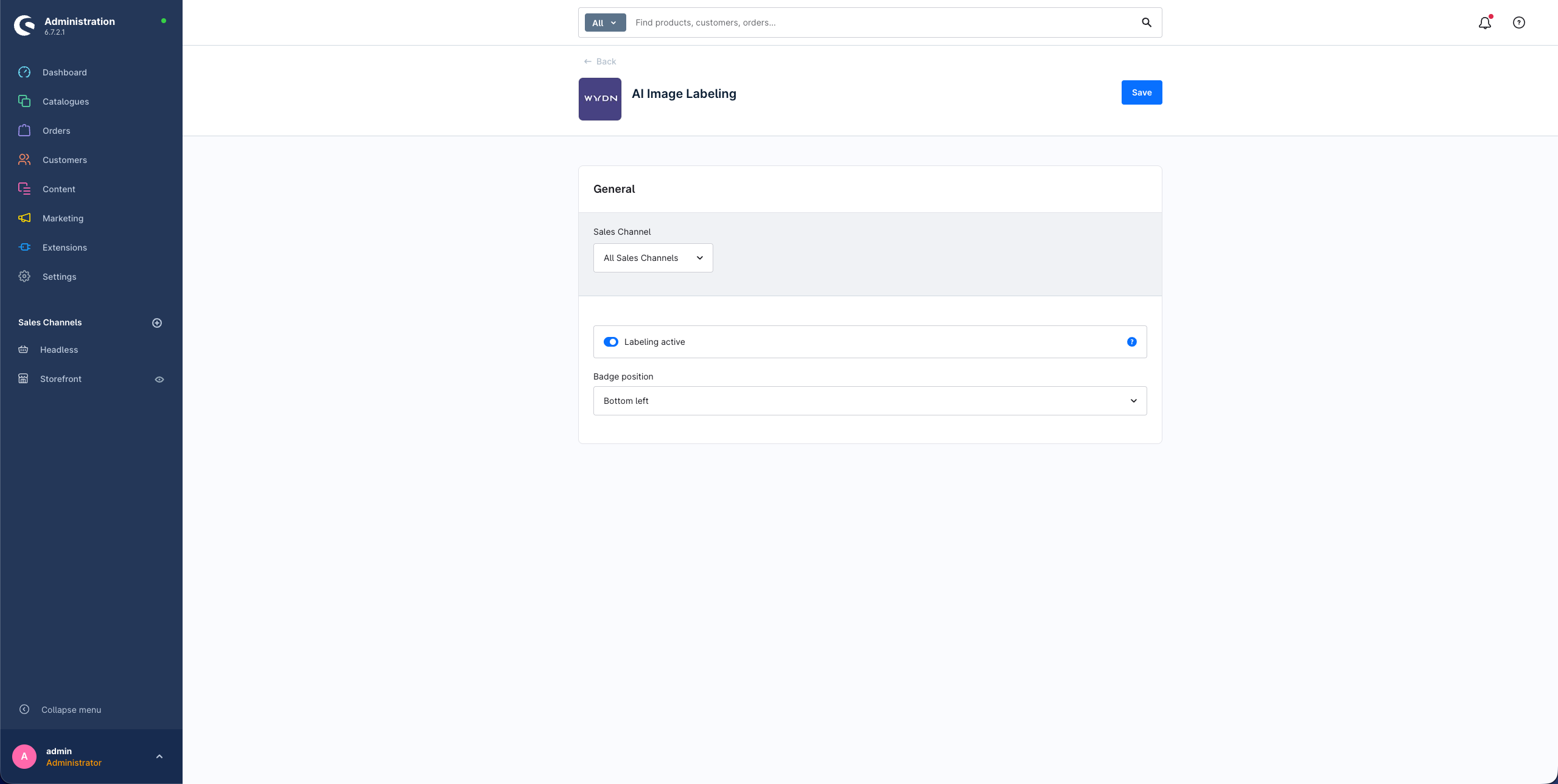
Task: Click the green online status dot
Action: (164, 21)
